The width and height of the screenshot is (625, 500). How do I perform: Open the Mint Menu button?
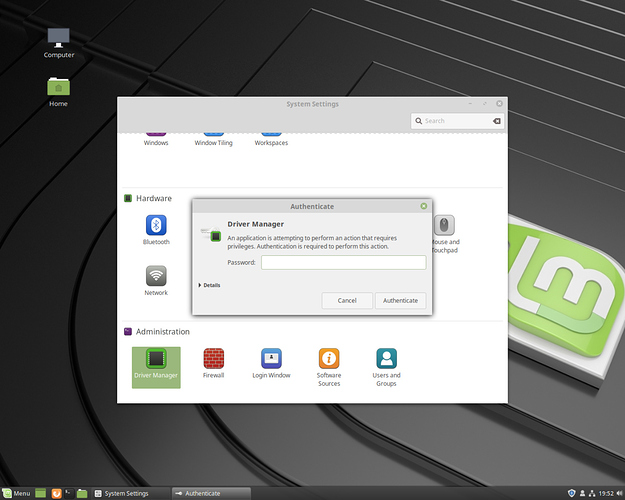pos(16,493)
